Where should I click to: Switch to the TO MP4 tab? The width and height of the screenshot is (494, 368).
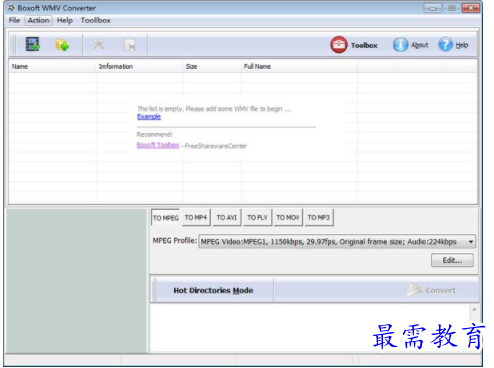196,217
